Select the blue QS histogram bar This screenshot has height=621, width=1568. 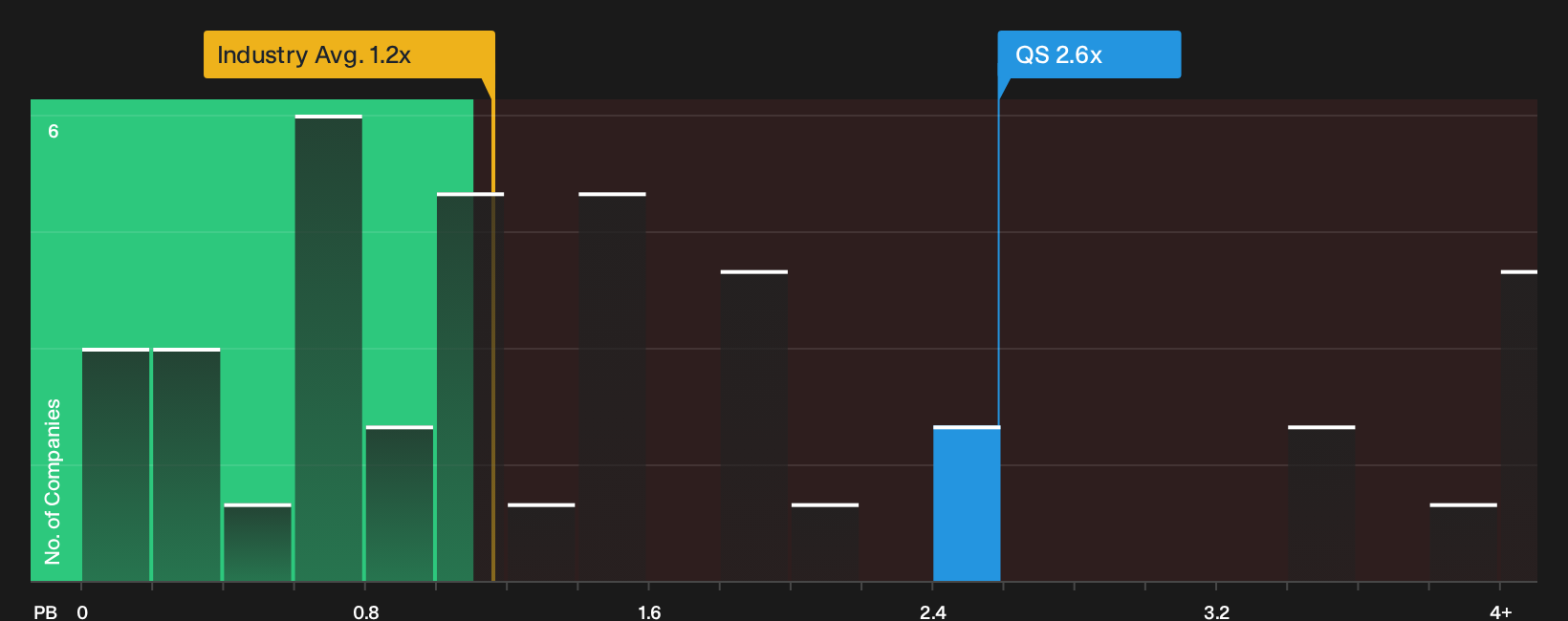[967, 503]
